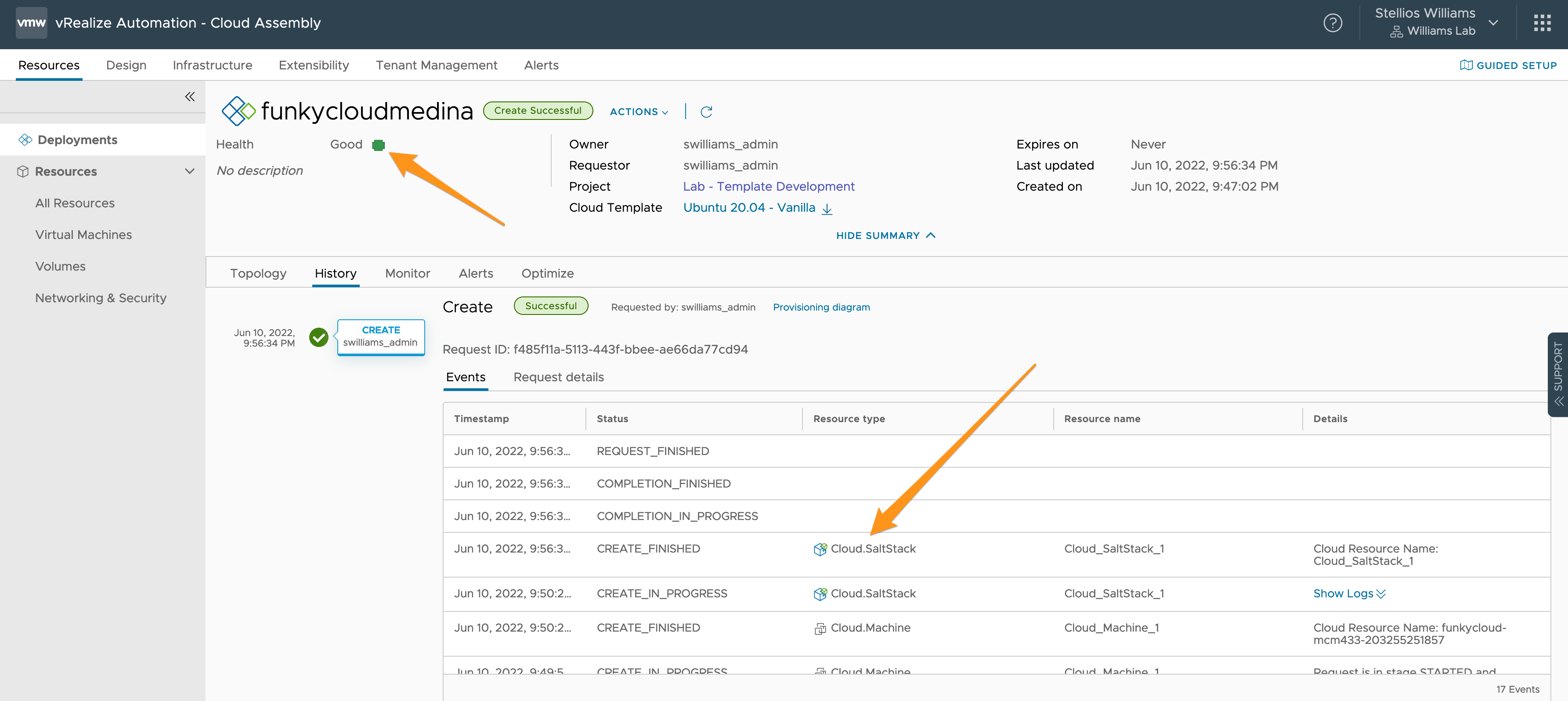
Task: Click the Cloud.Machine icon in the CREATE_FINISHED row
Action: tap(820, 629)
